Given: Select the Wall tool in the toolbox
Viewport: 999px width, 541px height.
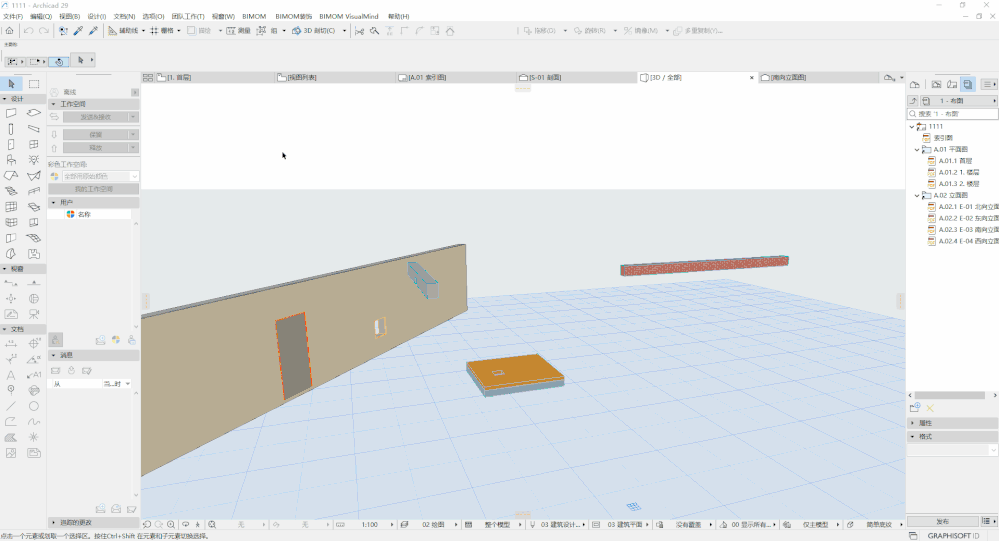Looking at the screenshot, I should pyautogui.click(x=11, y=113).
